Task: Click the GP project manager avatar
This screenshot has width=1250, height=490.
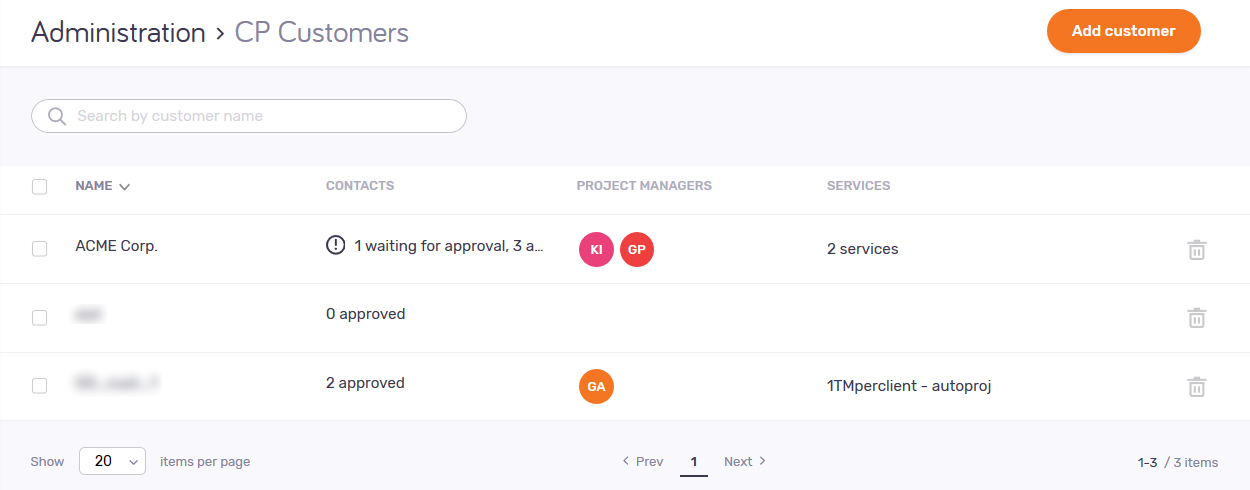Action: tap(637, 250)
